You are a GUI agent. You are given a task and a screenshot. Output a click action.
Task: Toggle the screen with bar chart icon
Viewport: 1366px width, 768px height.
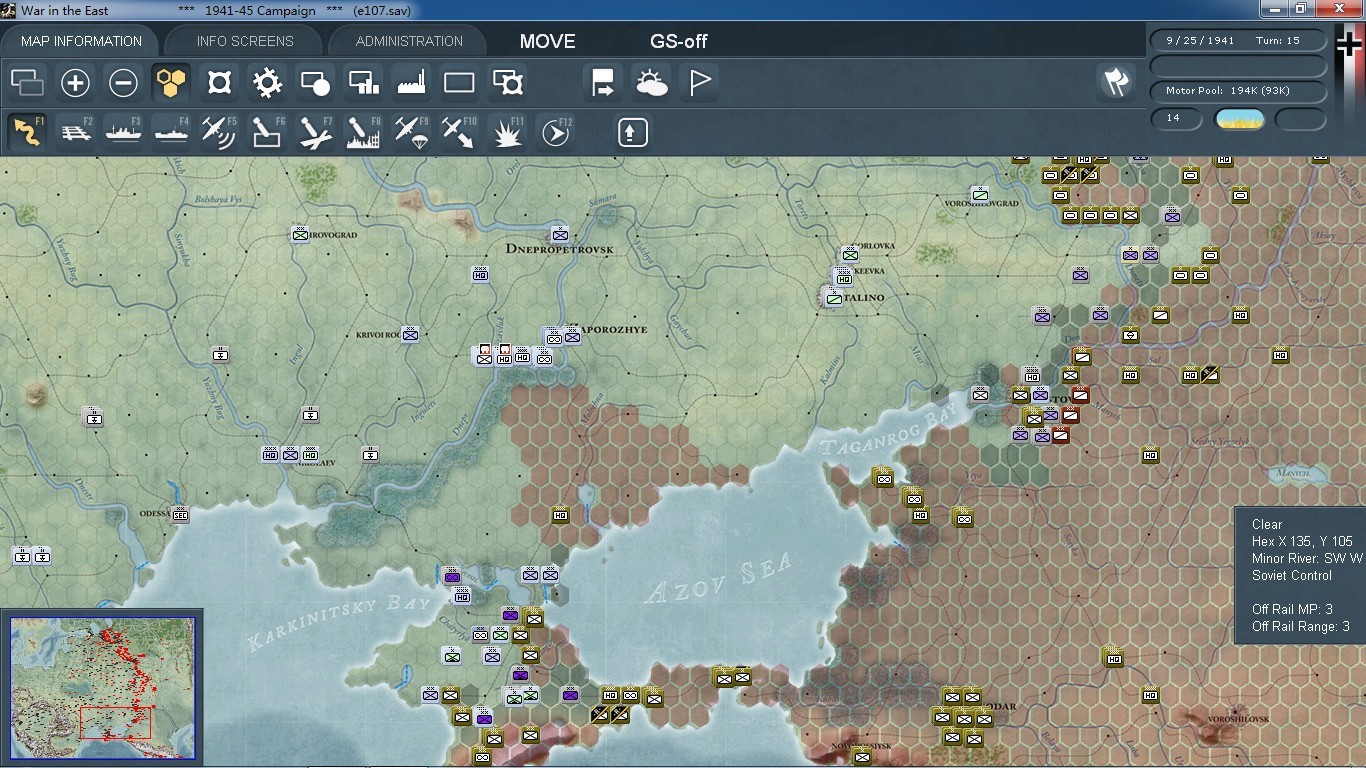363,83
